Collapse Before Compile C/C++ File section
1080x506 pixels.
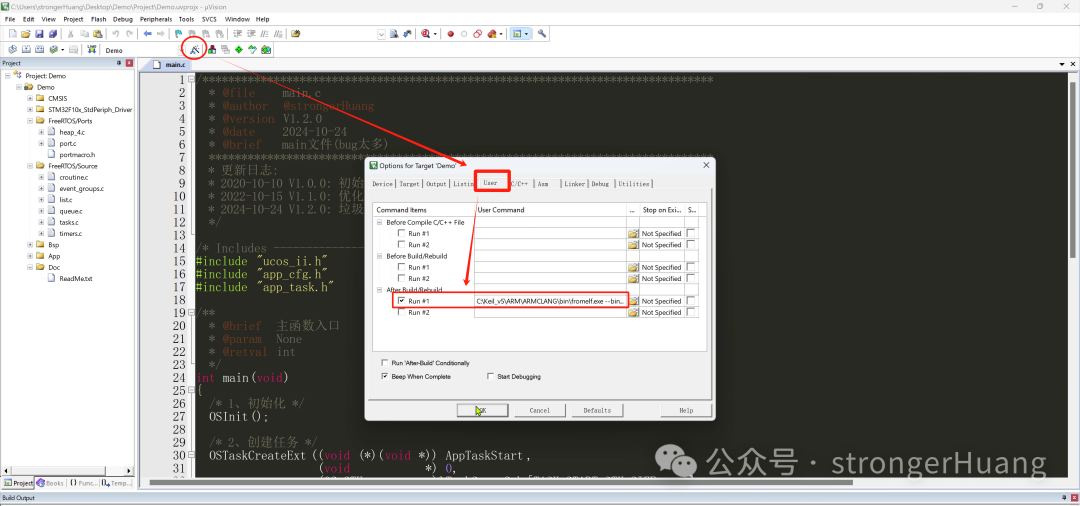point(379,222)
